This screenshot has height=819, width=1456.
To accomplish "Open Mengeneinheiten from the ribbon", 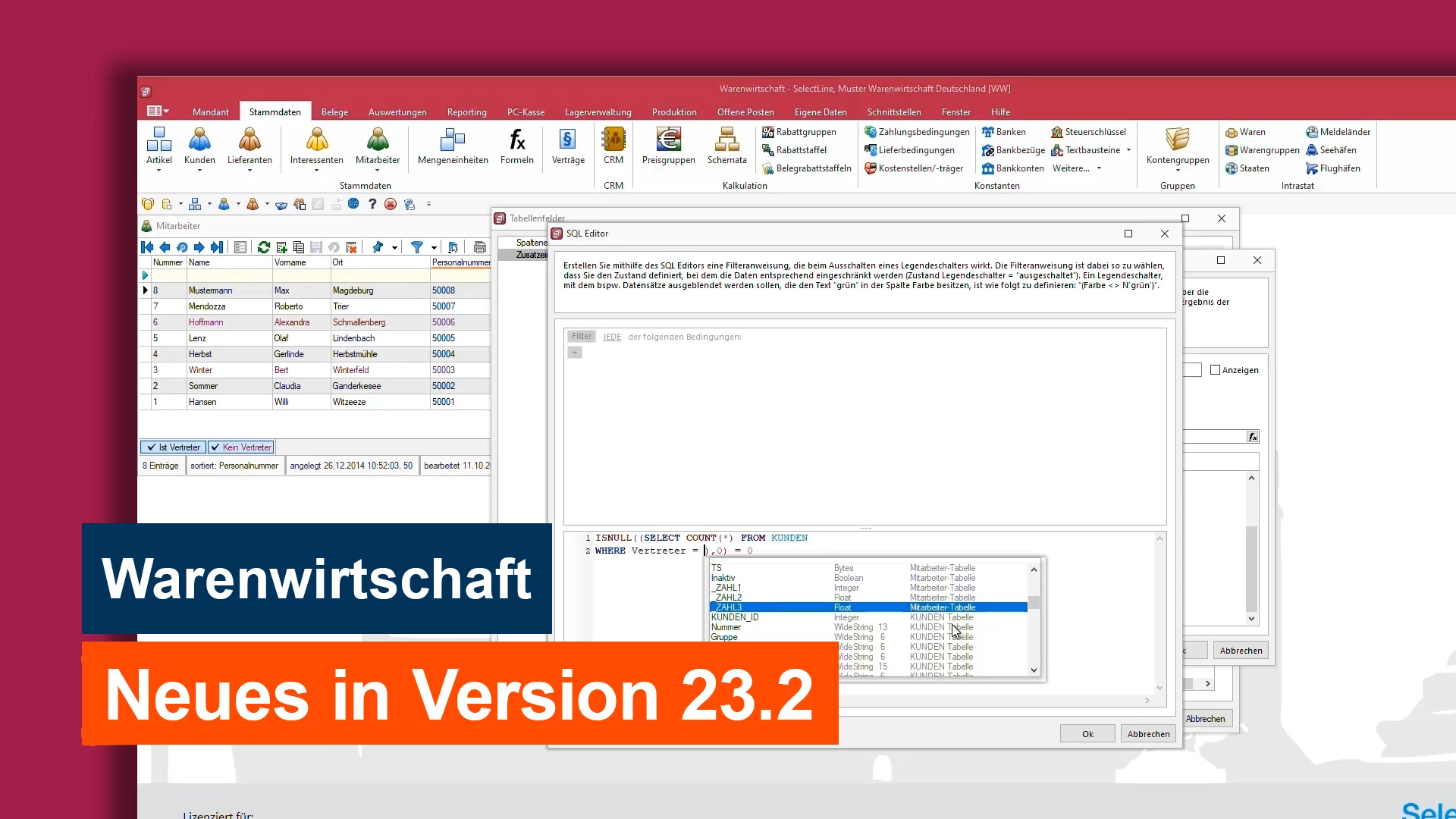I will (453, 140).
